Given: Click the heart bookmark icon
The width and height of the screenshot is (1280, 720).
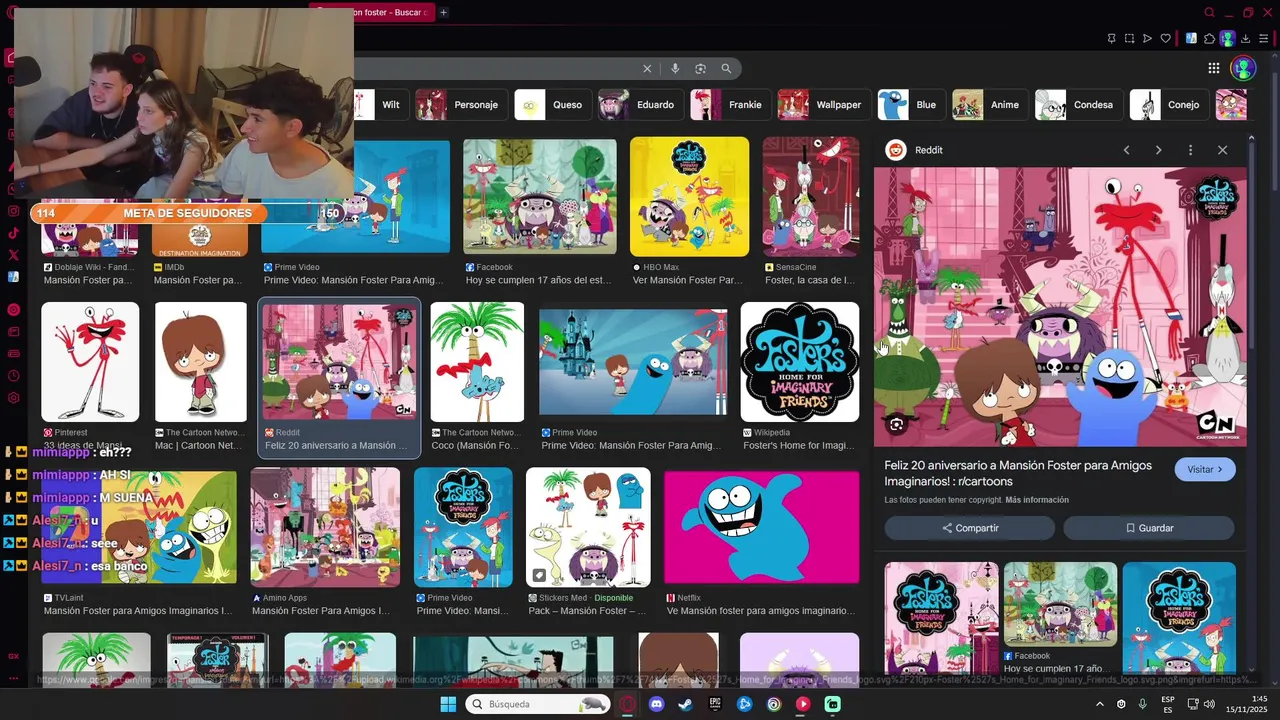Looking at the screenshot, I should click(1165, 39).
